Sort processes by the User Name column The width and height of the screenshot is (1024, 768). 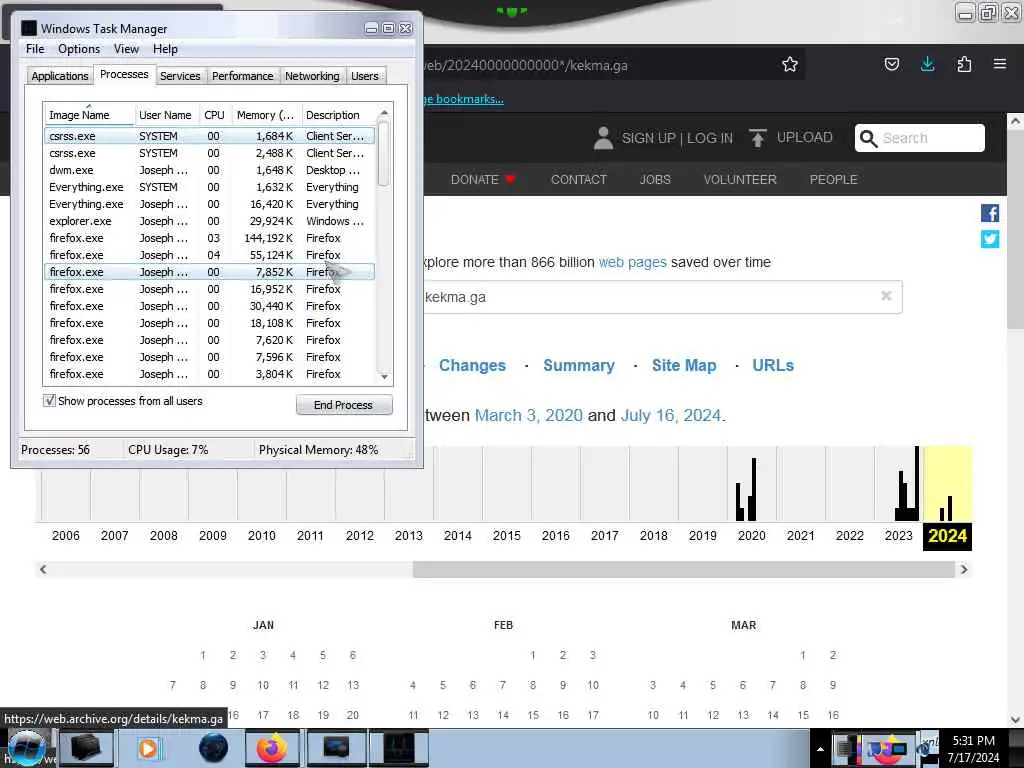pos(165,115)
